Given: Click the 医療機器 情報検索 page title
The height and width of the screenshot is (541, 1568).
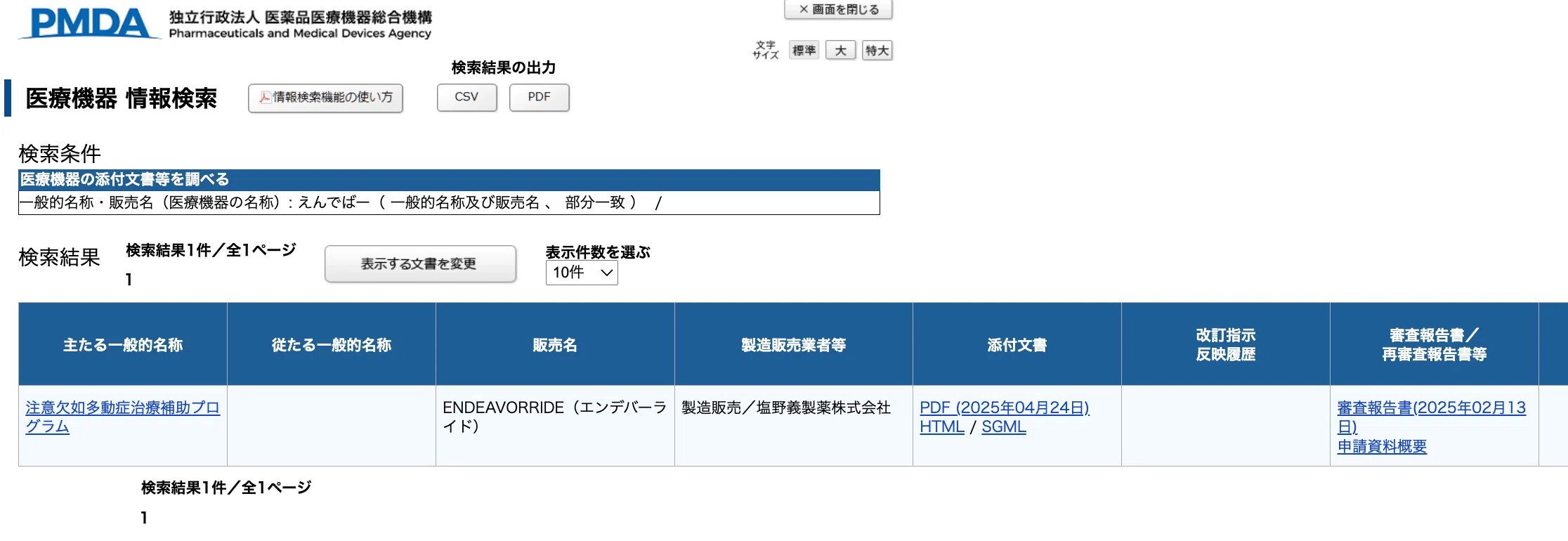Looking at the screenshot, I should click(122, 98).
